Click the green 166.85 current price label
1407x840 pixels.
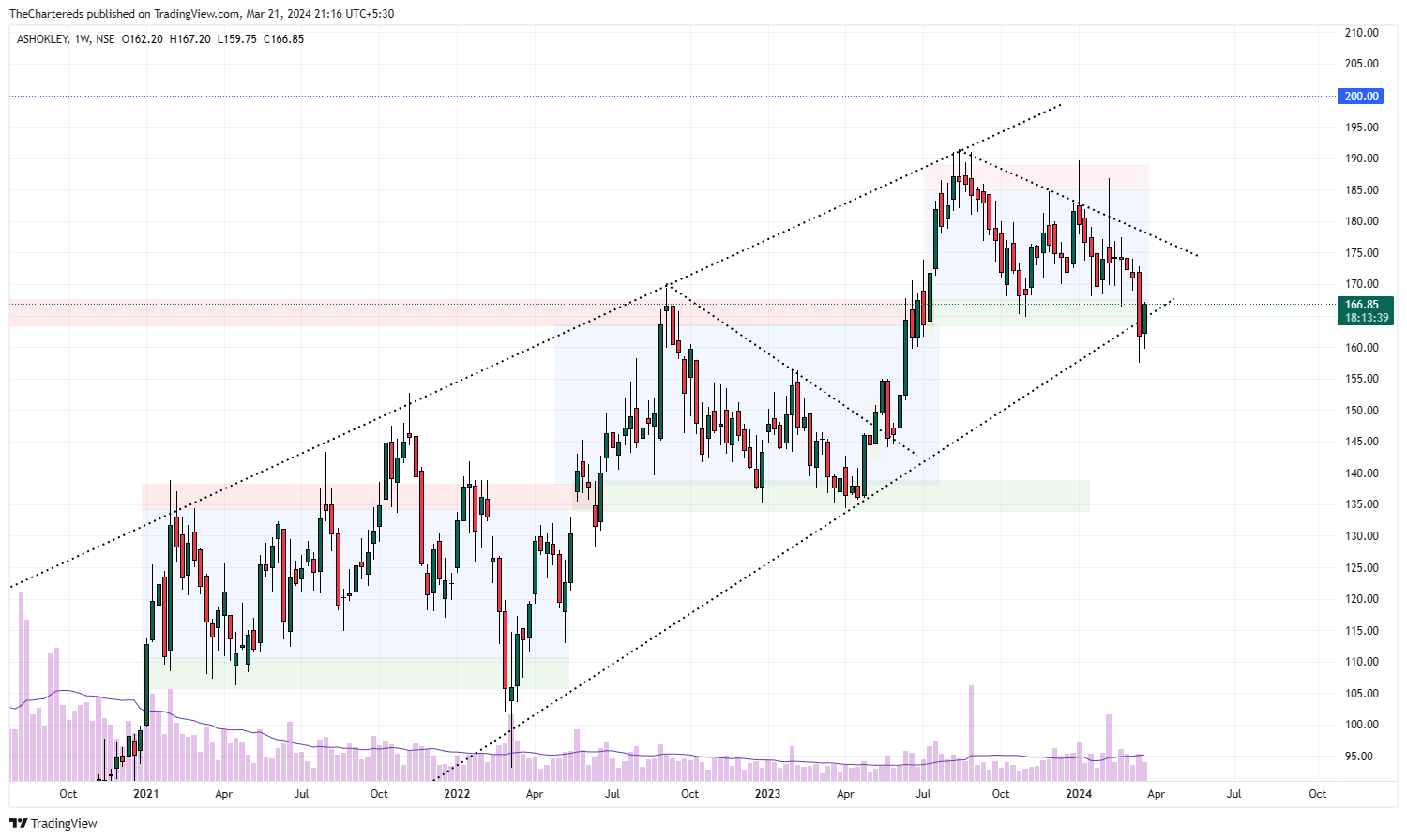(1362, 305)
